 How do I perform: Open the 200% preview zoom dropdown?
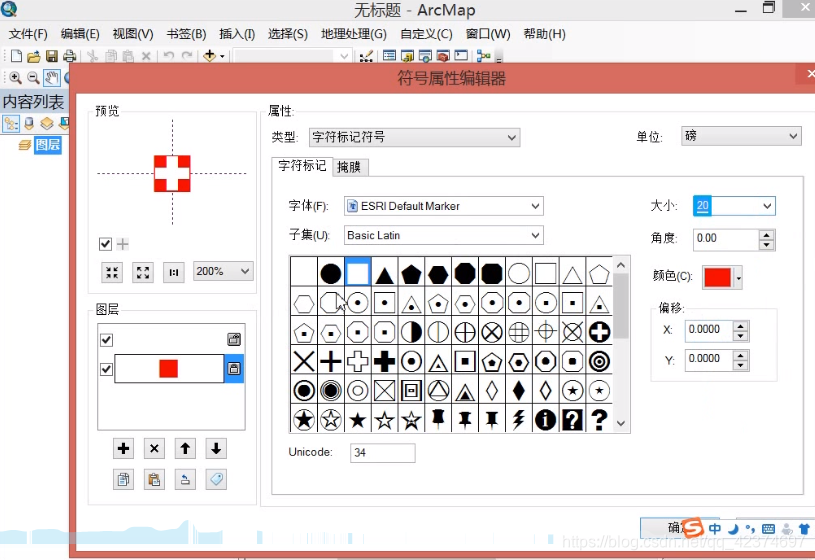(224, 271)
